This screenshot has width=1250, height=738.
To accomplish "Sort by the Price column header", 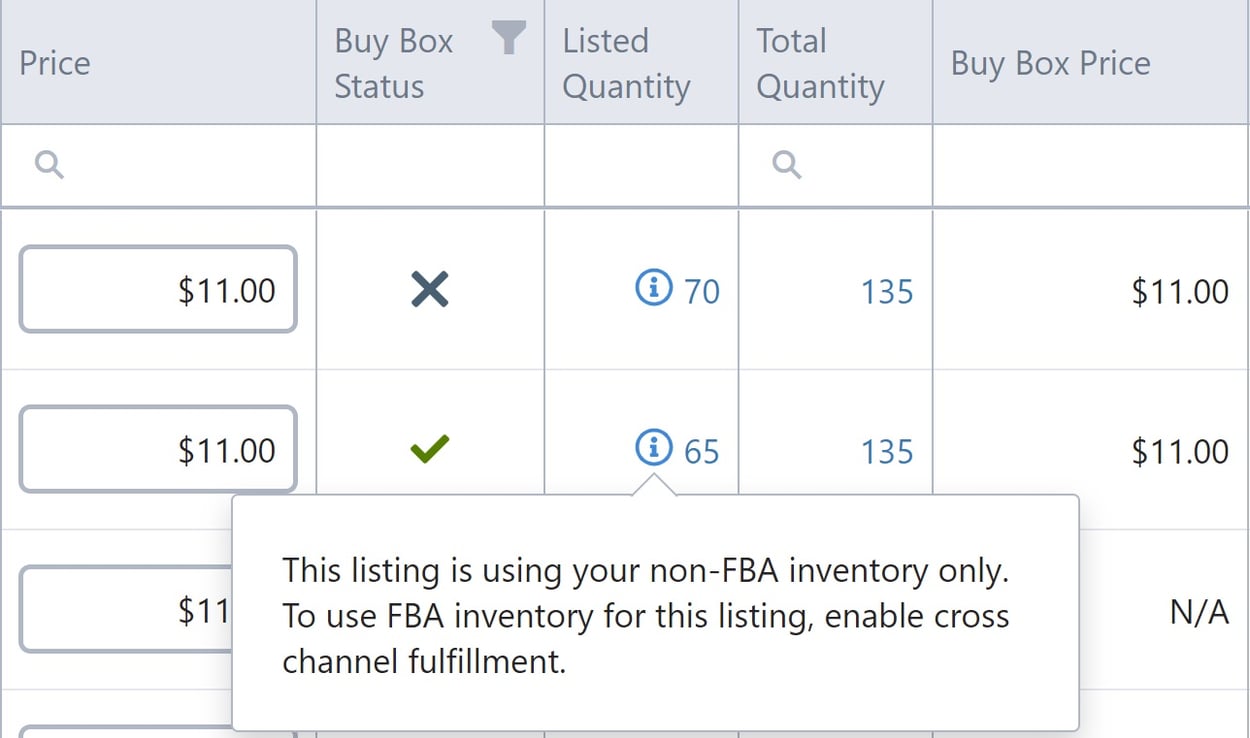I will [x=54, y=62].
